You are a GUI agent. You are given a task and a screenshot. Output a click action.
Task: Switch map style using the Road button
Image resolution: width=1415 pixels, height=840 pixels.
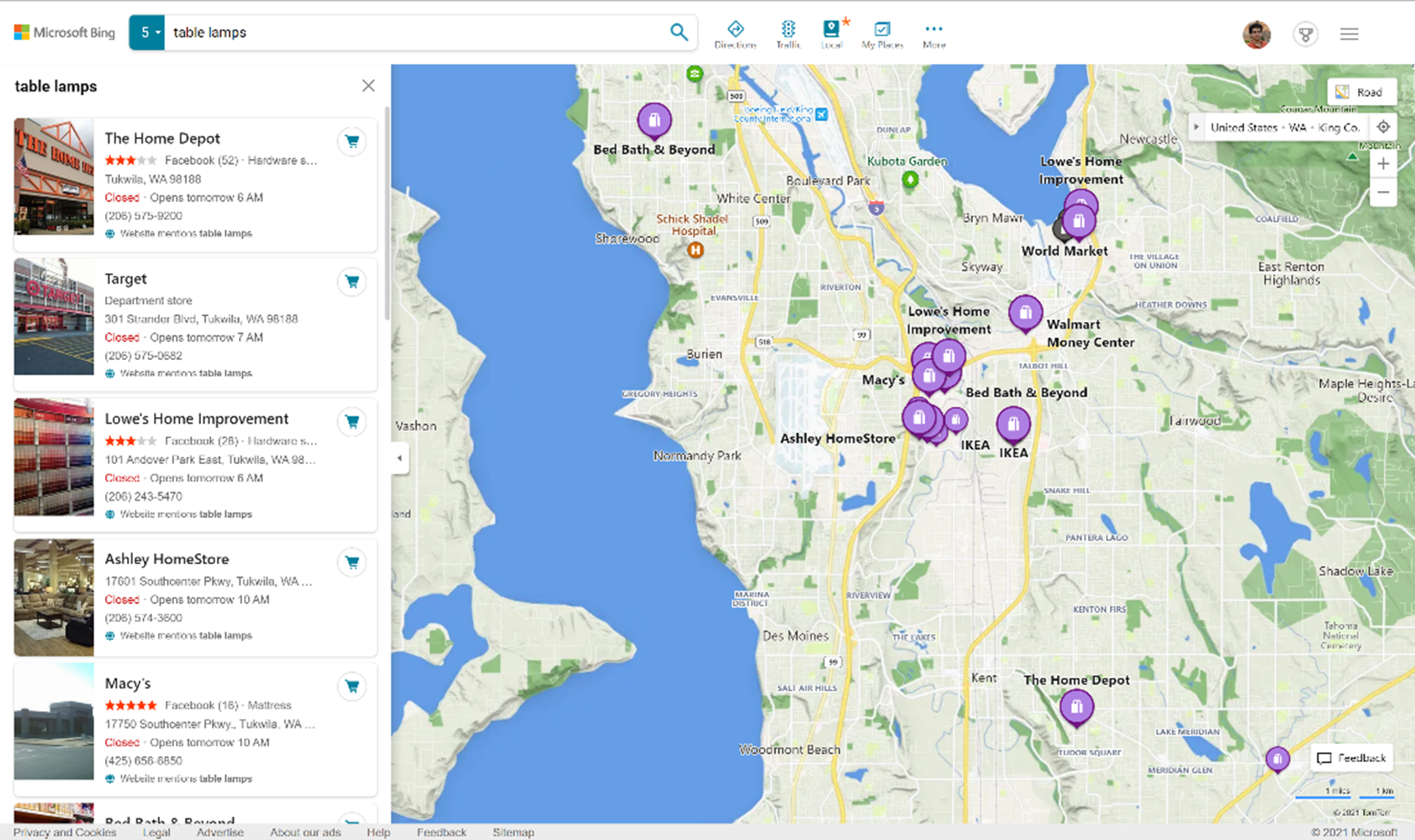tap(1360, 92)
